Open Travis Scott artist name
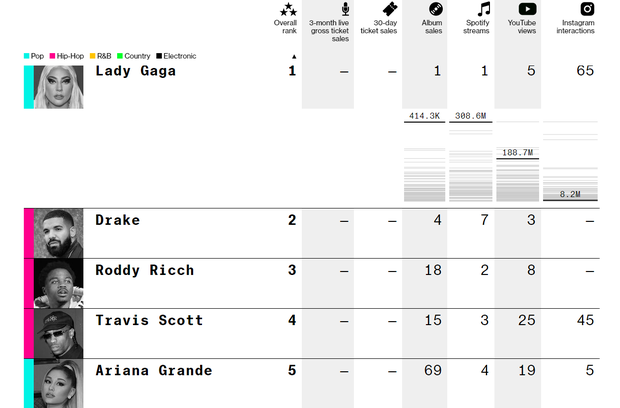The width and height of the screenshot is (620, 408). click(149, 320)
